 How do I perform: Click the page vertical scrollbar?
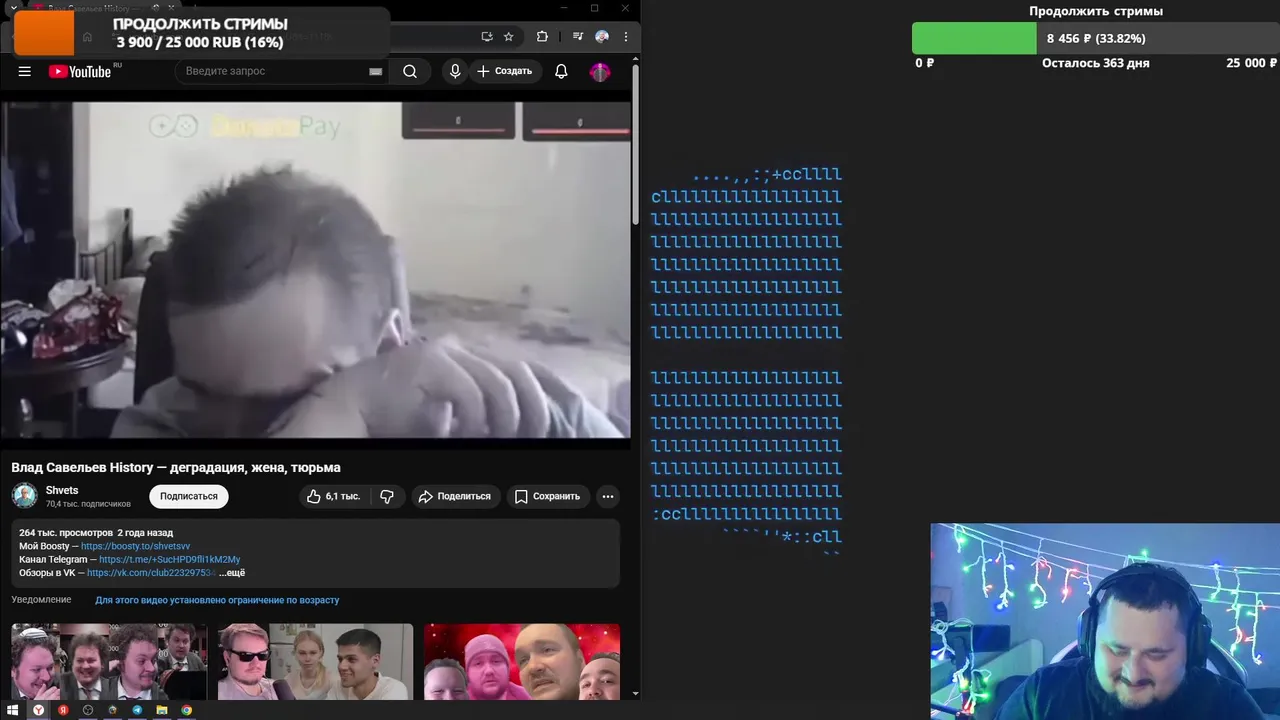pyautogui.click(x=635, y=145)
